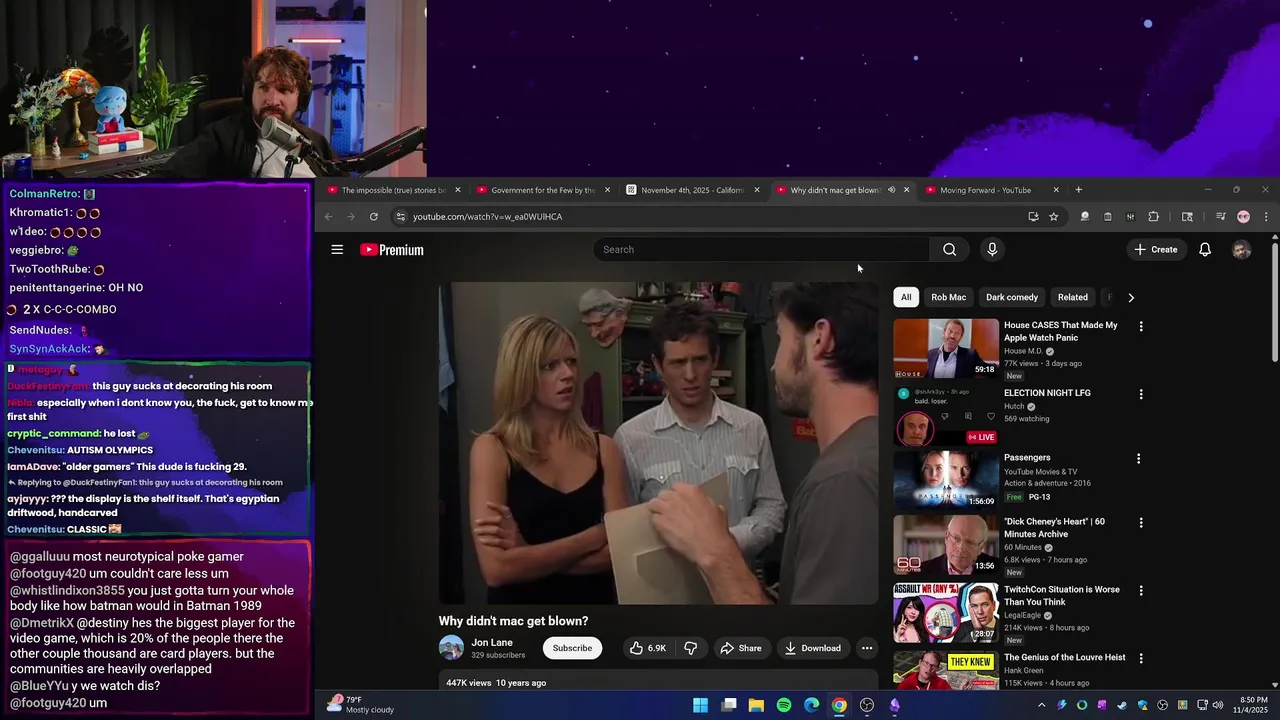
Task: Open Chrome media controls icon
Action: click(x=1220, y=217)
